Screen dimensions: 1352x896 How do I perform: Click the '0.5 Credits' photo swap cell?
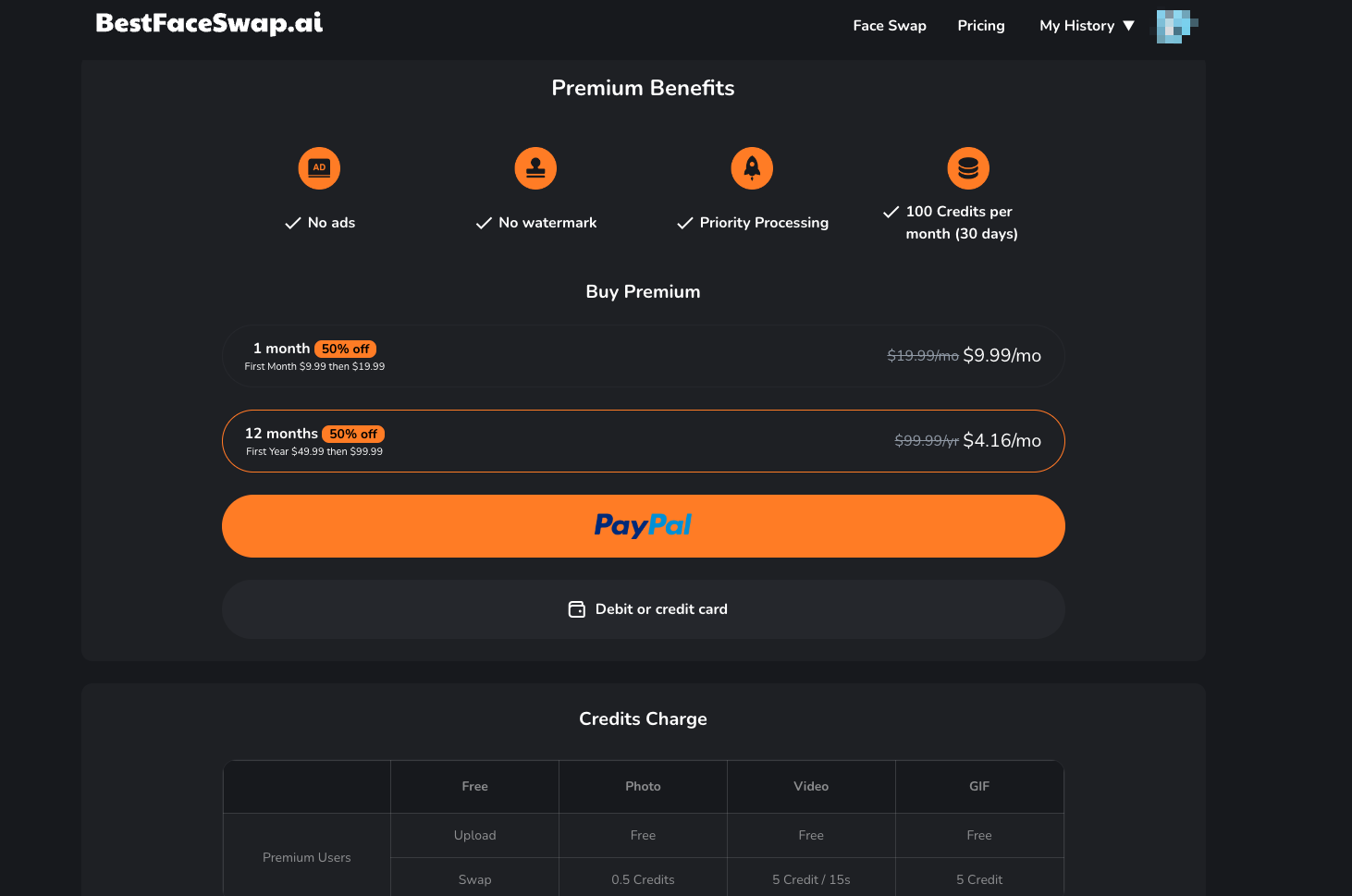[x=643, y=880]
